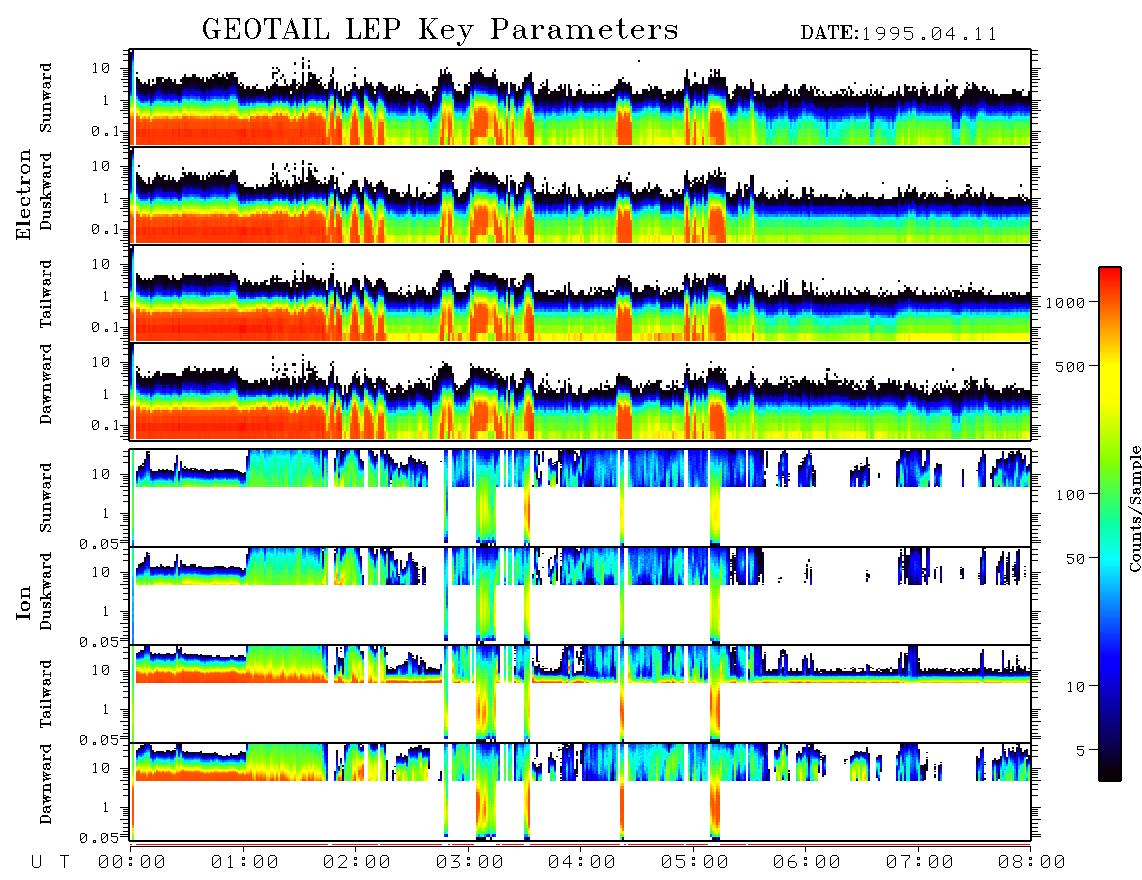Screen dimensions: 1142x880
Task: Open the Electron Duskward spectrogram panel
Action: 580,195
